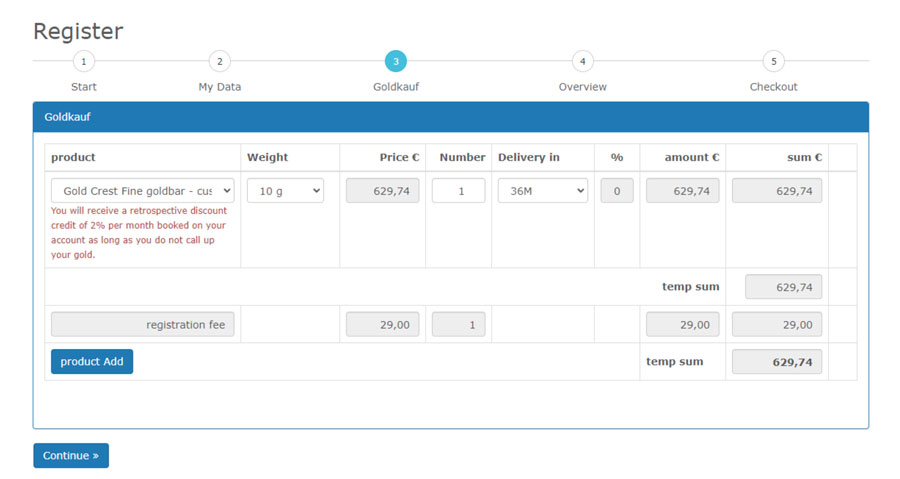Image resolution: width=900 pixels, height=479 pixels.
Task: Click the registration fee price field
Action: point(382,324)
